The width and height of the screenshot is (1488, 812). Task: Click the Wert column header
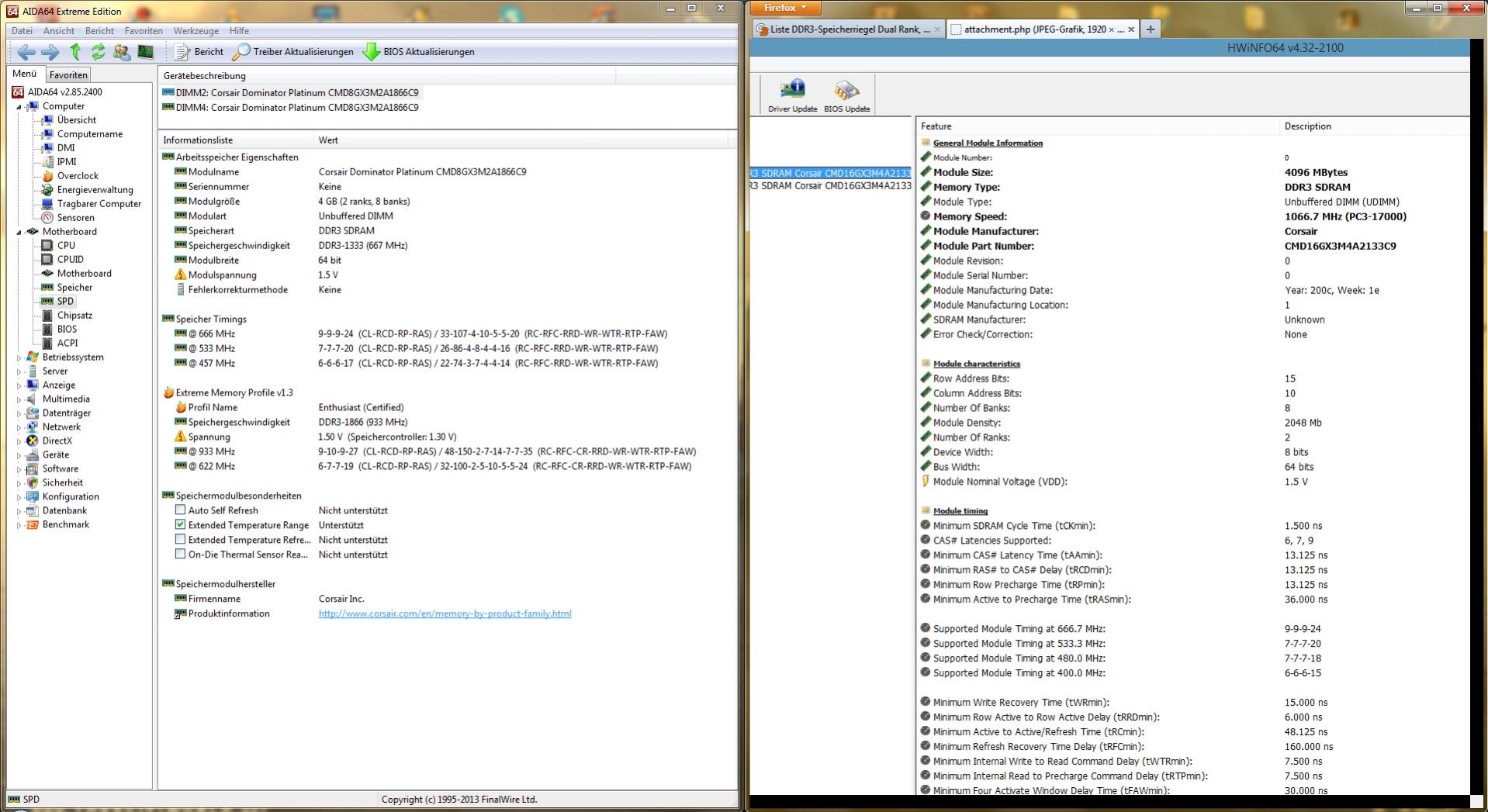521,140
